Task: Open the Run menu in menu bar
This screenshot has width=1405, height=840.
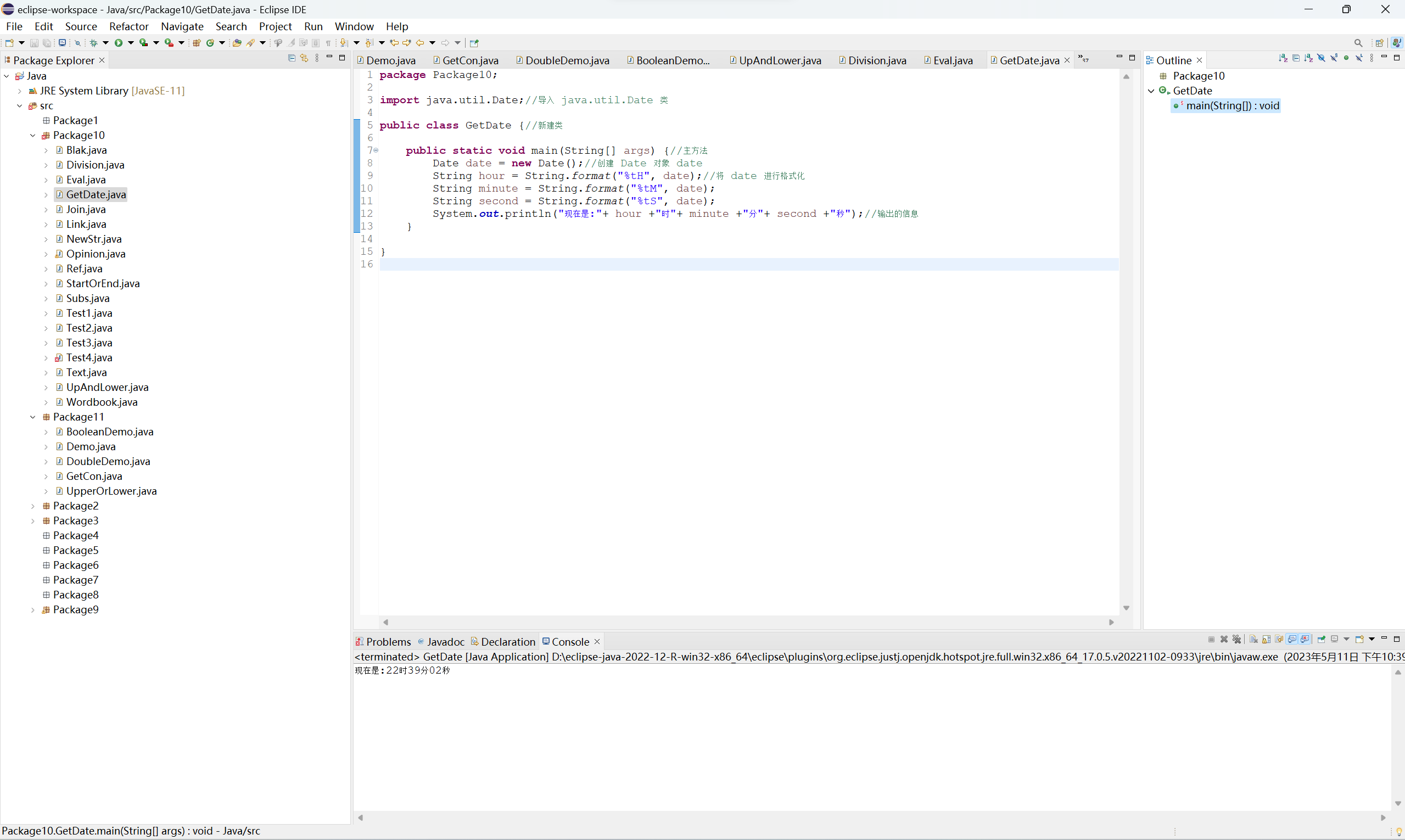Action: [313, 26]
